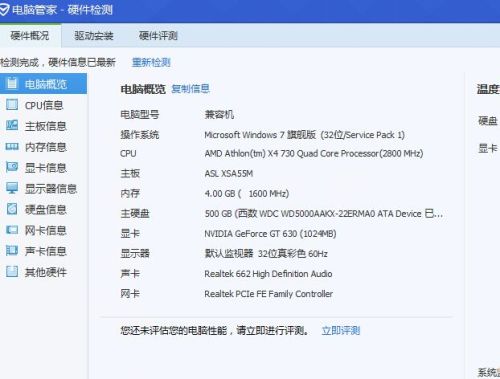500x379 pixels.
Task: Click the 4.00 GB memory value
Action: (247, 194)
